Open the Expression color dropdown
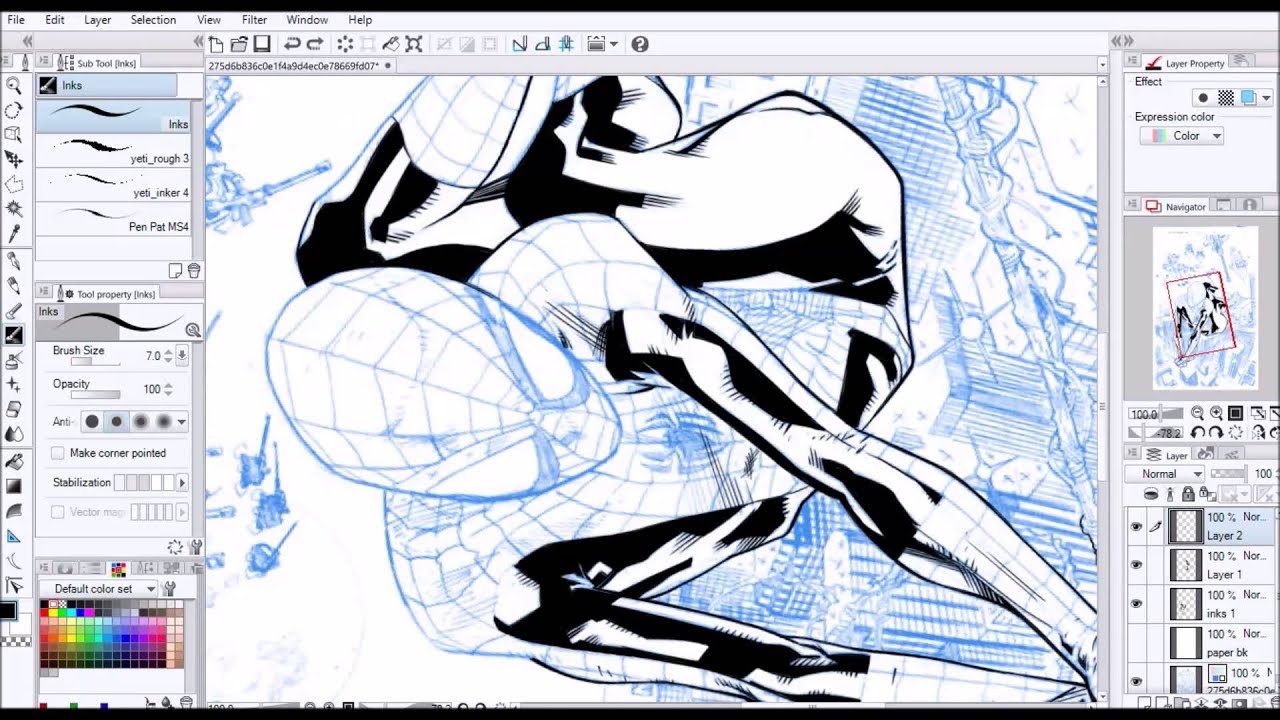The image size is (1280, 720). click(x=1182, y=136)
